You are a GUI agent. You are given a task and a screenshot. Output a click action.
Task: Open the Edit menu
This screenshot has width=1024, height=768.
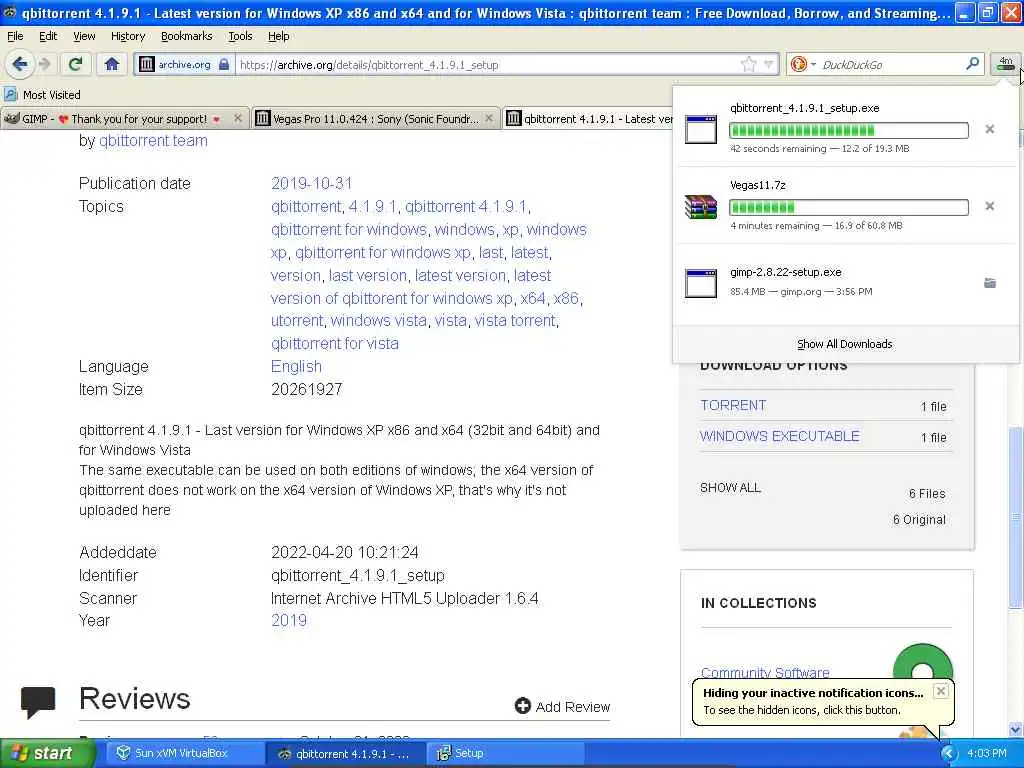point(48,37)
